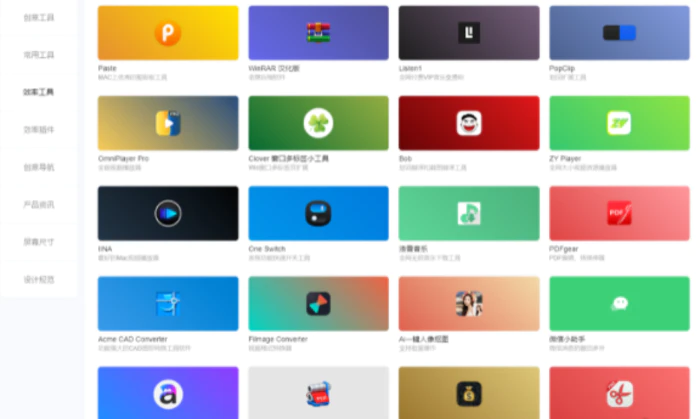This screenshot has width=700, height=419.
Task: Click the WinRAR books icon
Action: [318, 33]
